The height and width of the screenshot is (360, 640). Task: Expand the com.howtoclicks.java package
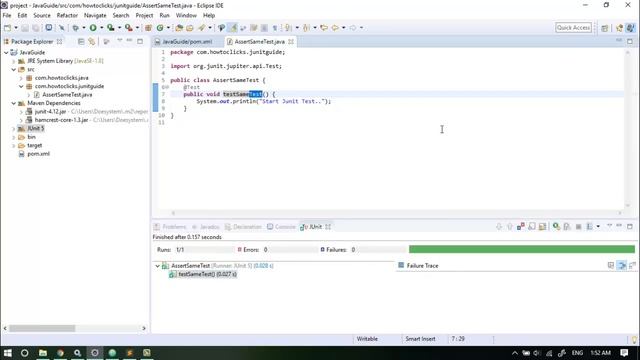point(21,78)
